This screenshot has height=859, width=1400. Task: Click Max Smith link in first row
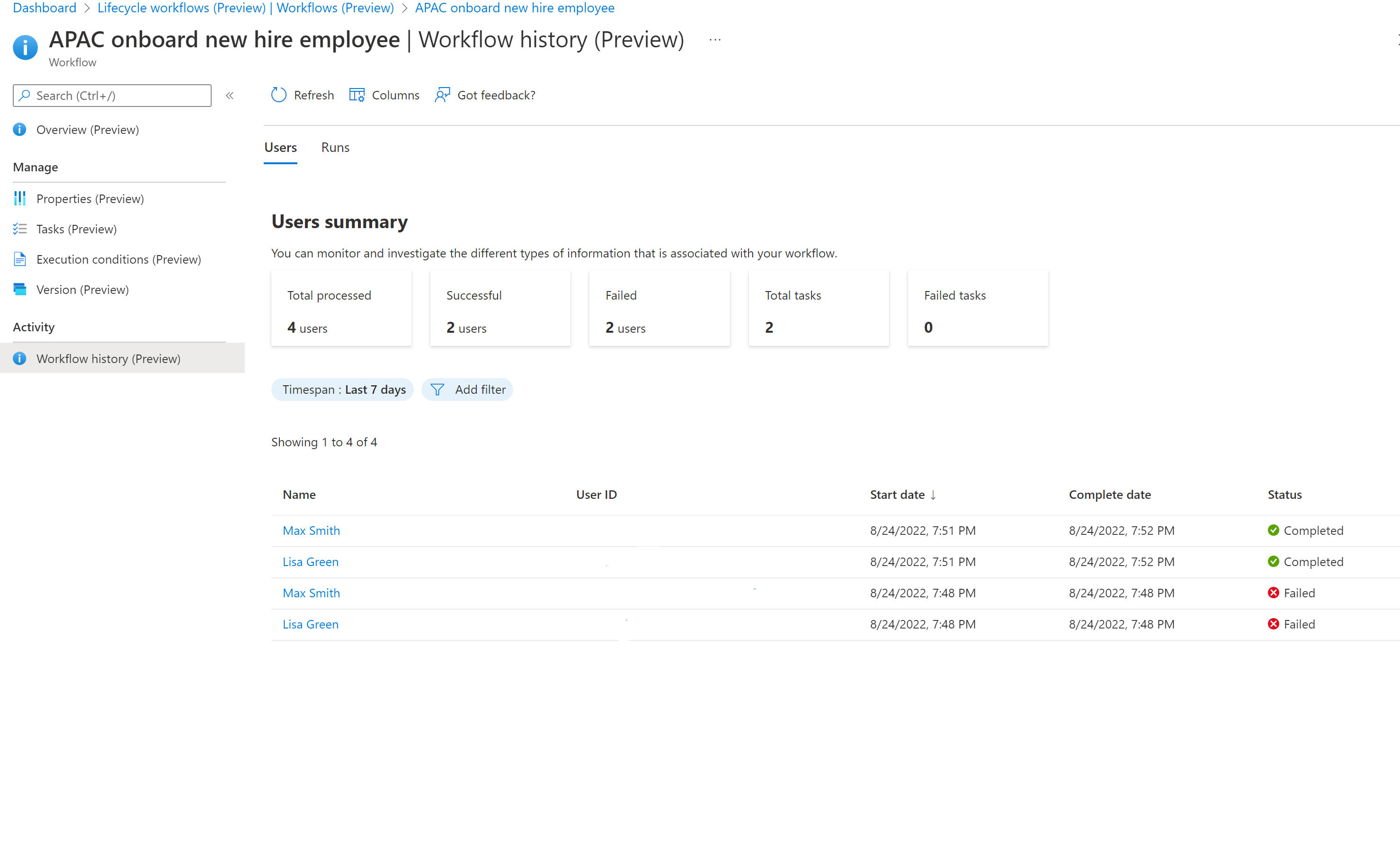pos(311,530)
